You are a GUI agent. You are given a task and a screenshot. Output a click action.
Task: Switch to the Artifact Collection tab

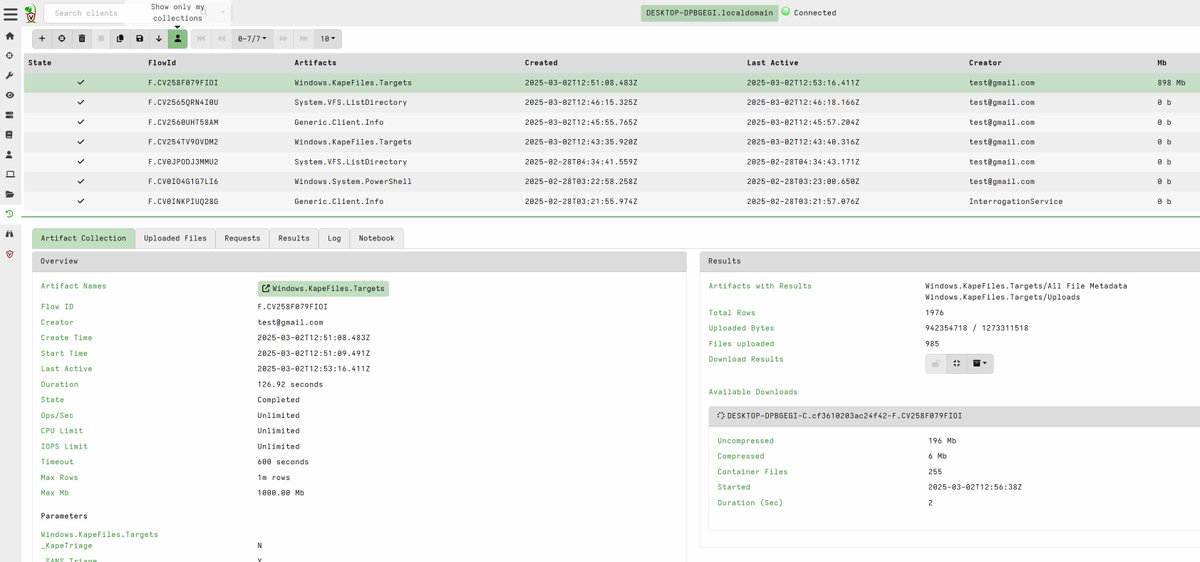(x=84, y=238)
